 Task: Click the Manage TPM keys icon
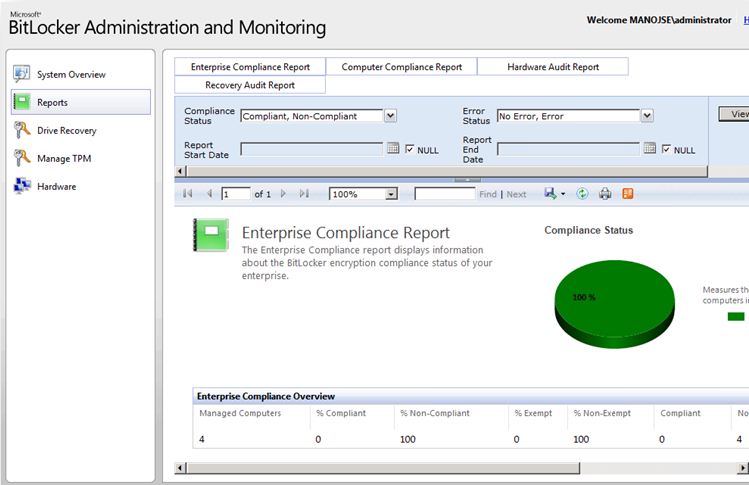[x=22, y=158]
